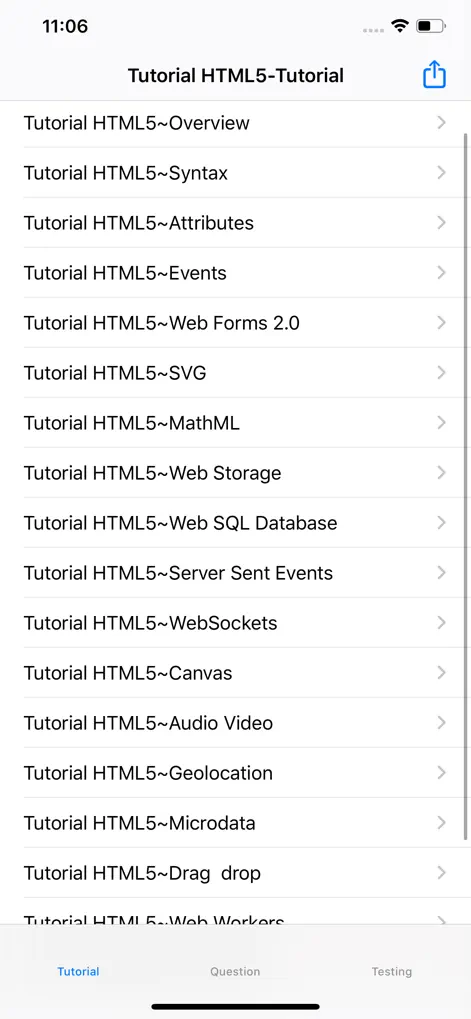Open the Overview row's chevron

tap(442, 122)
